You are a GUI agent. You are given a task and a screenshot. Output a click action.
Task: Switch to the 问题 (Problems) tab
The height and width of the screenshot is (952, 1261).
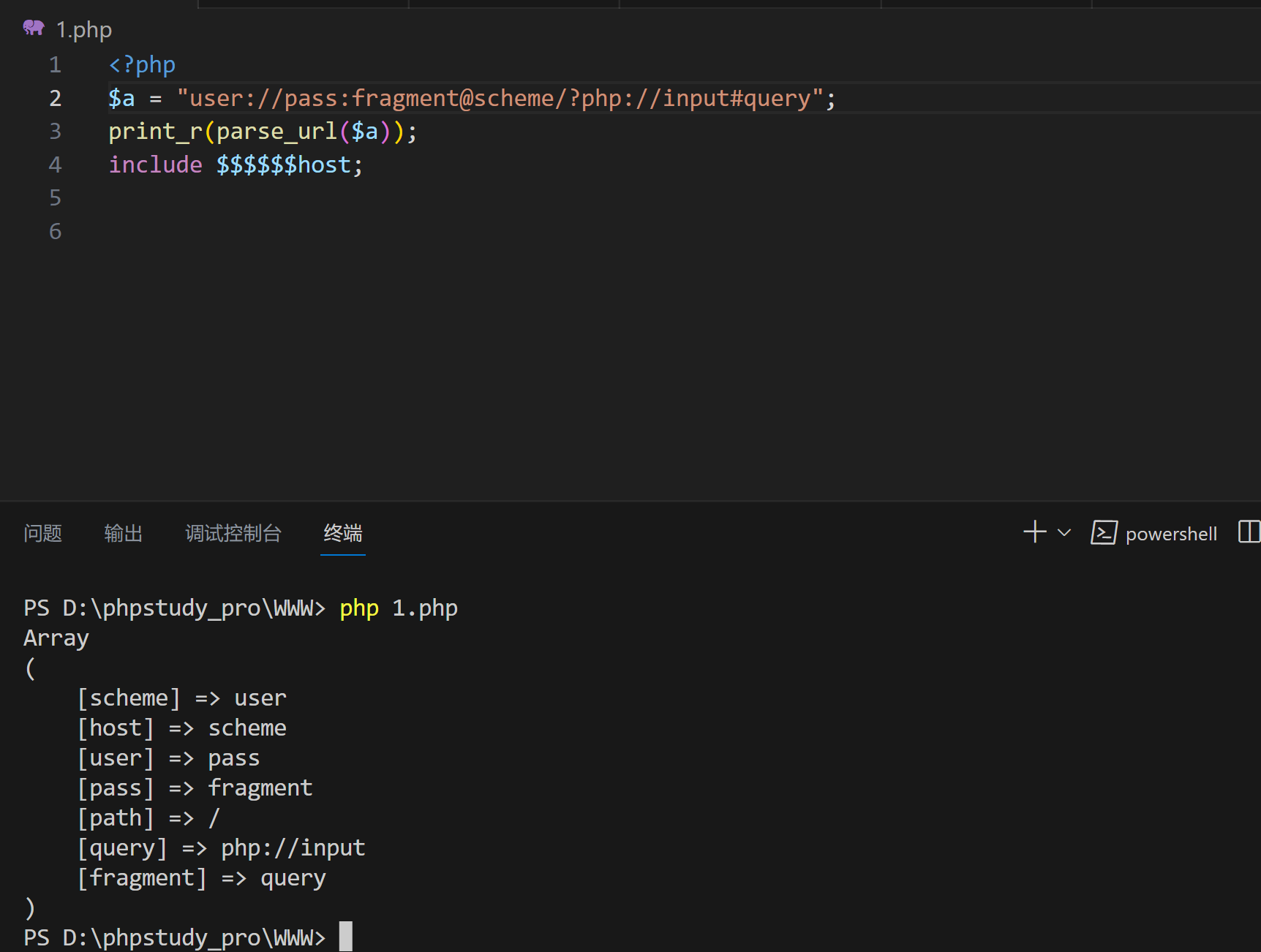click(x=42, y=533)
